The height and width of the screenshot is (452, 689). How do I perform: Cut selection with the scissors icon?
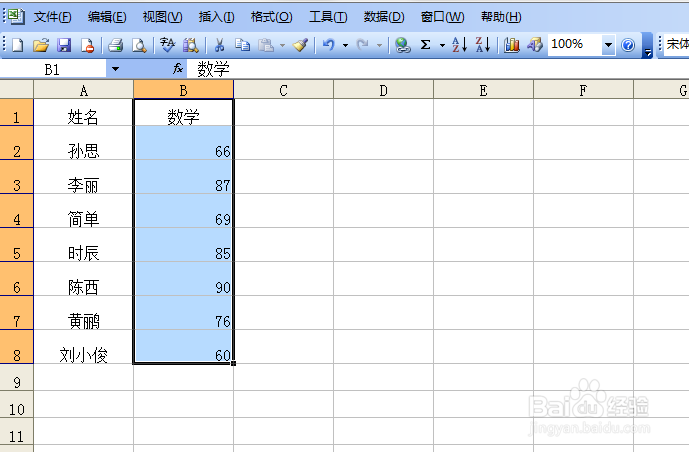click(219, 45)
